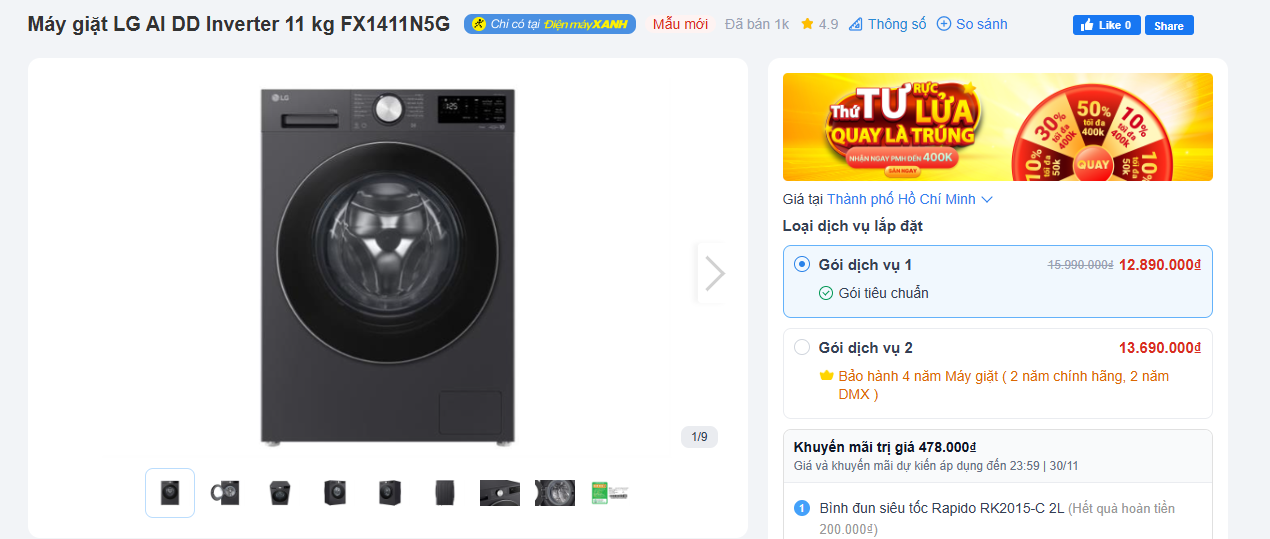Select the Gói dịch vụ 1 radio button
The width and height of the screenshot is (1270, 539).
coord(802,265)
